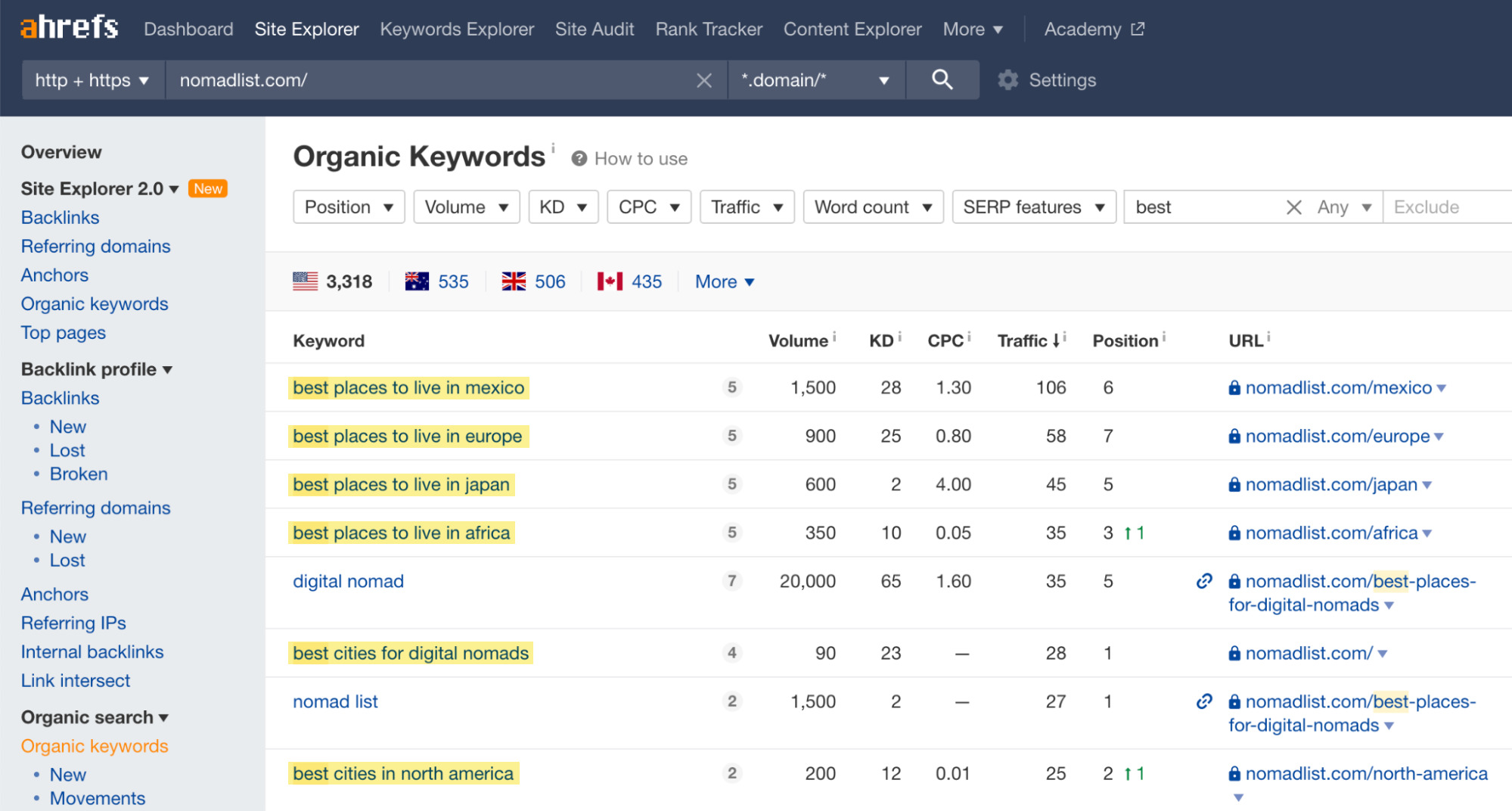Select the Canada flag country filter
The height and width of the screenshot is (811, 1512).
click(x=629, y=281)
